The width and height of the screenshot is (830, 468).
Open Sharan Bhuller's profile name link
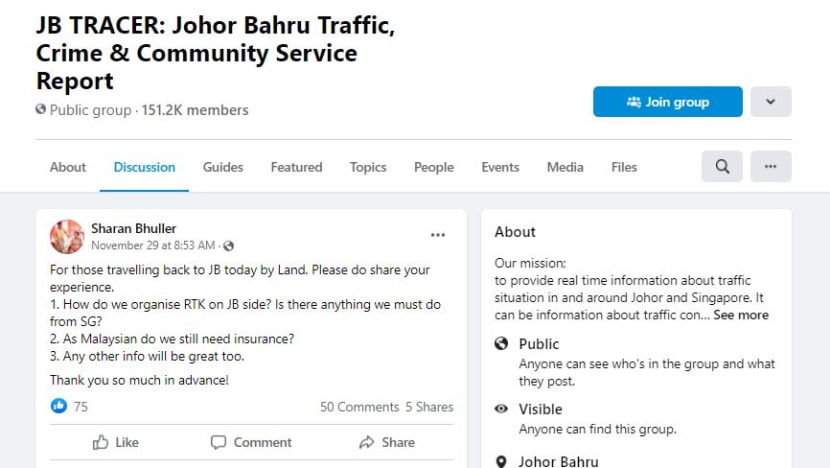point(133,229)
